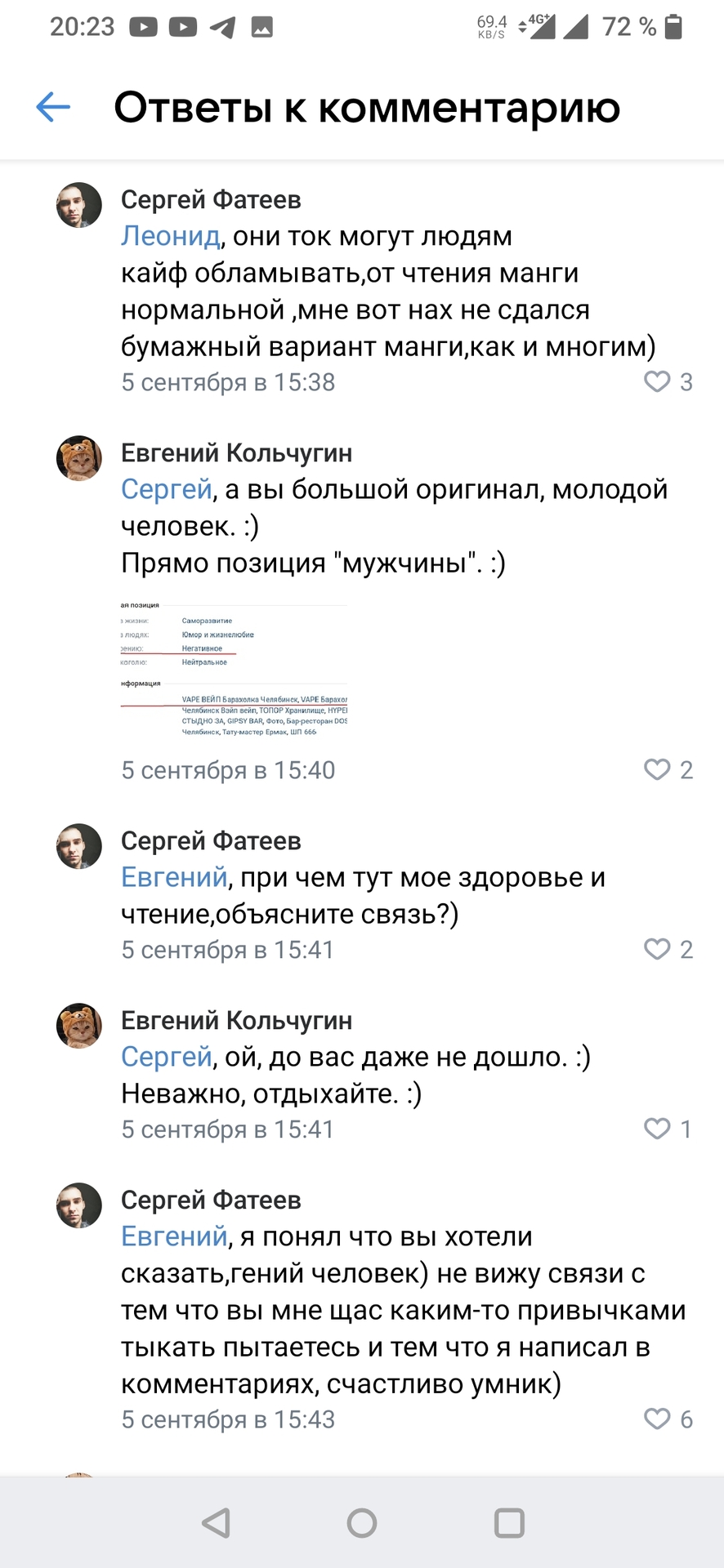This screenshot has width=724, height=1568.
Task: Like Евгений's comment posted at 15:40
Action: 658,769
